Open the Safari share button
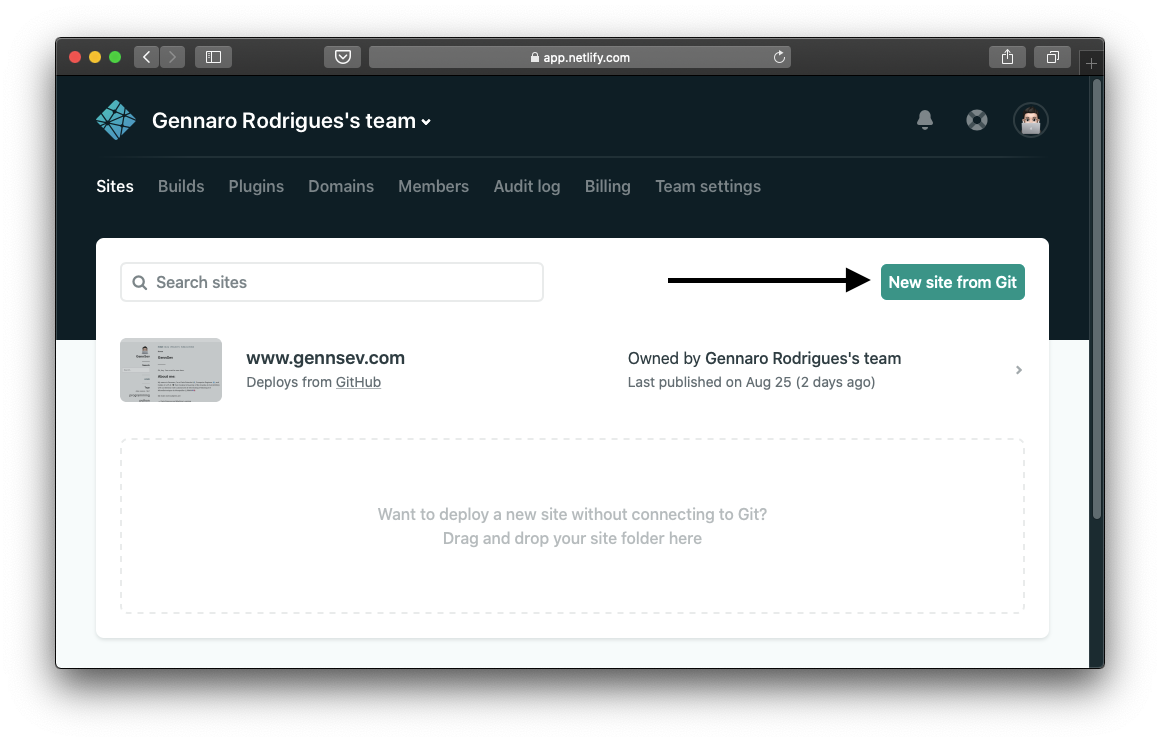The width and height of the screenshot is (1160, 742). coord(1007,57)
